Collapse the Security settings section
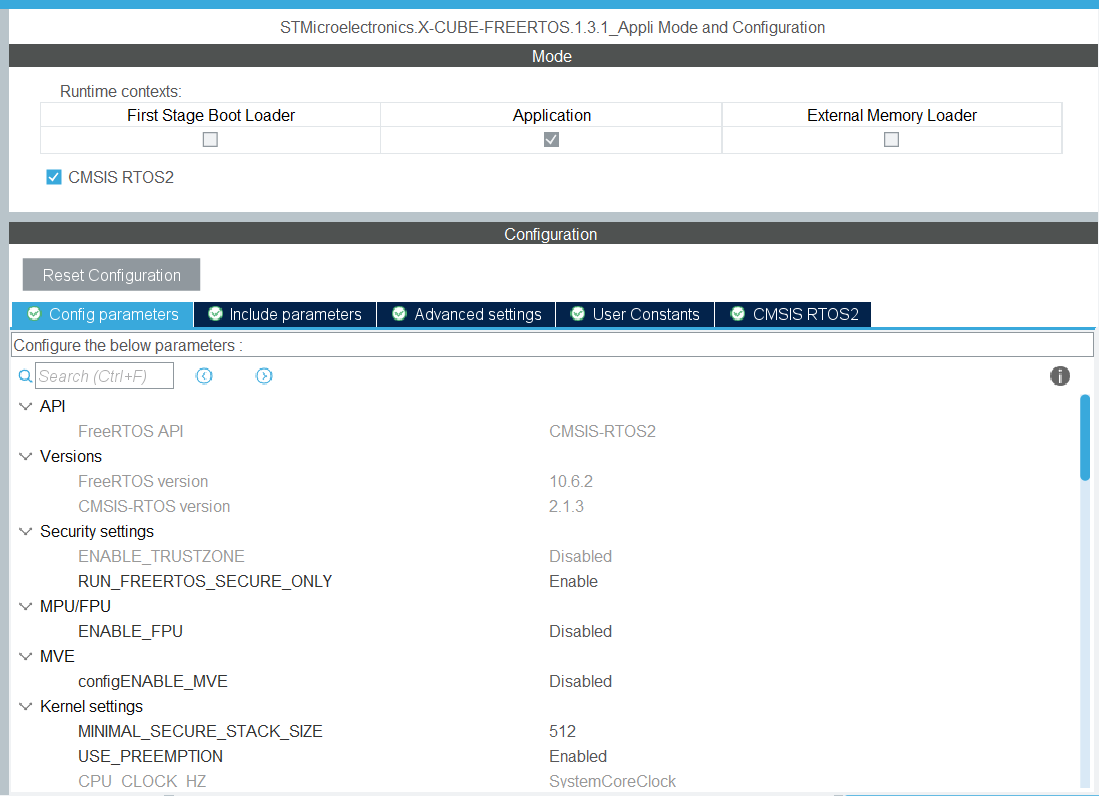The height and width of the screenshot is (796, 1099). (25, 531)
